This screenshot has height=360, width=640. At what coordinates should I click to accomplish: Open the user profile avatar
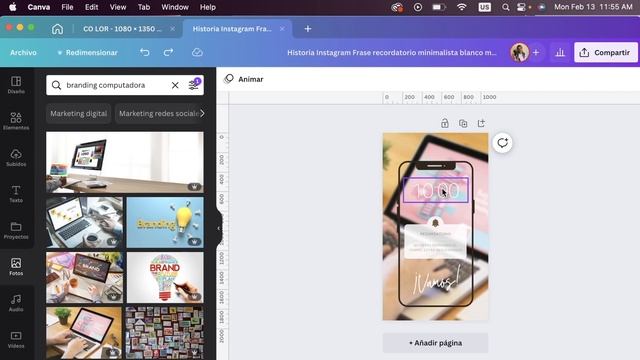[x=519, y=52]
